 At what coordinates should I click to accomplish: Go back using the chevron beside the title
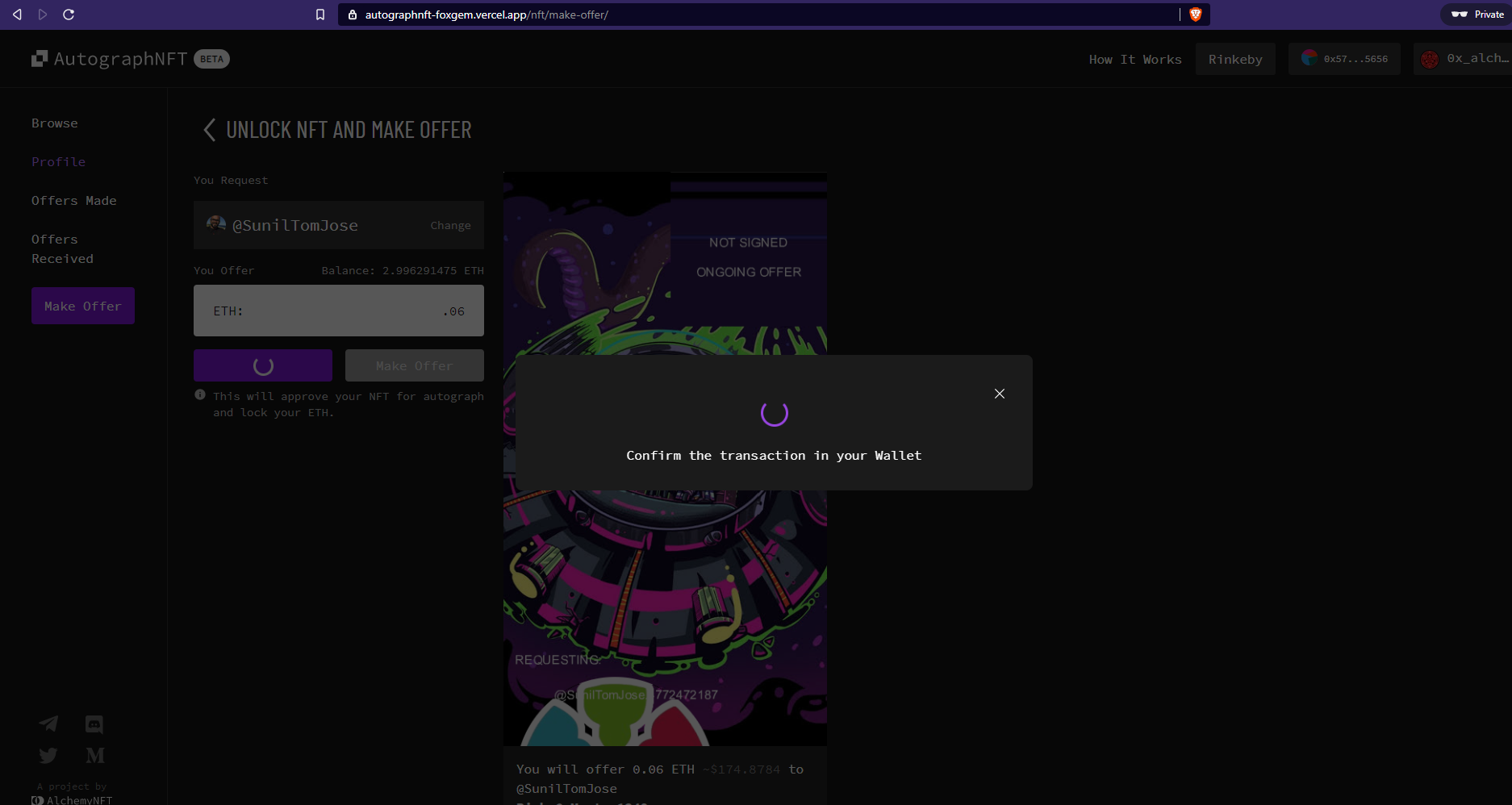pos(209,130)
